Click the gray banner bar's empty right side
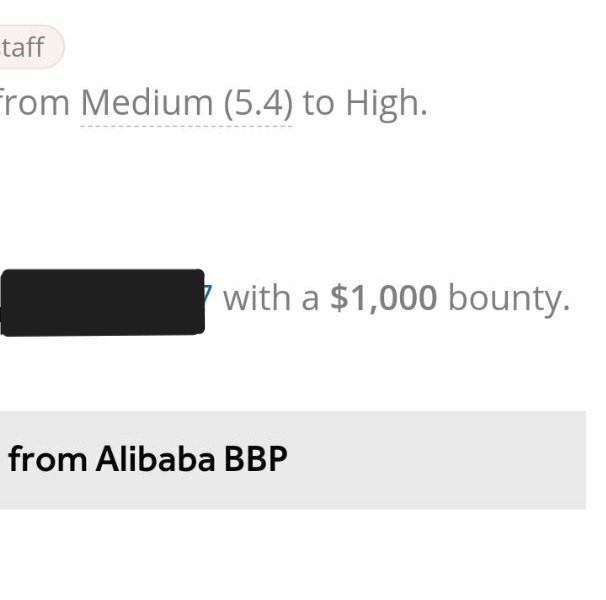The image size is (606, 600). 437,460
